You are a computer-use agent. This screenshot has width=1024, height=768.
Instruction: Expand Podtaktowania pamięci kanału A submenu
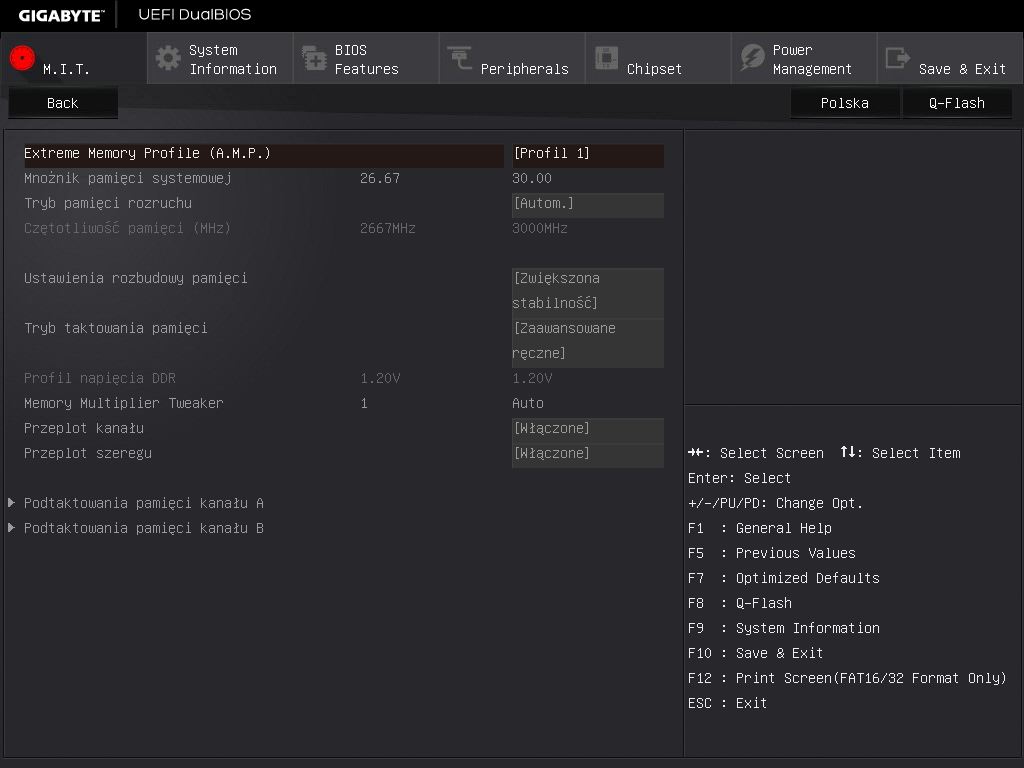144,503
